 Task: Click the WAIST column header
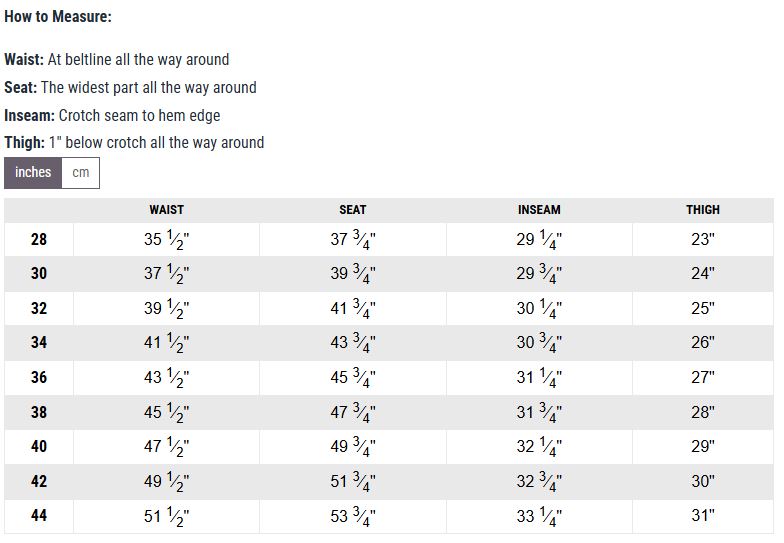[166, 210]
